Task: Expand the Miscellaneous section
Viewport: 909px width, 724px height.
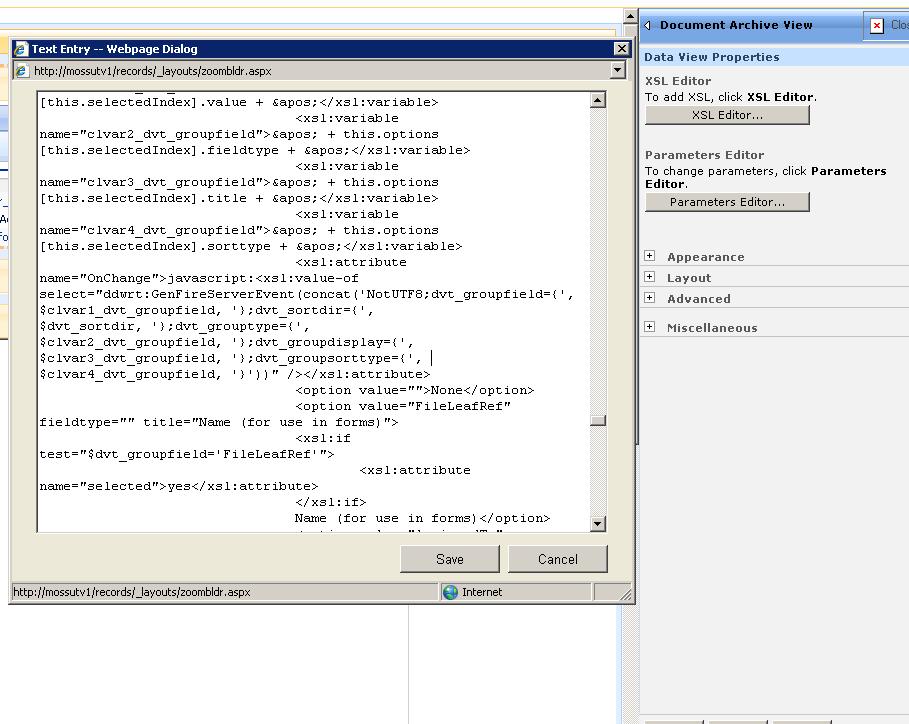Action: pyautogui.click(x=649, y=326)
